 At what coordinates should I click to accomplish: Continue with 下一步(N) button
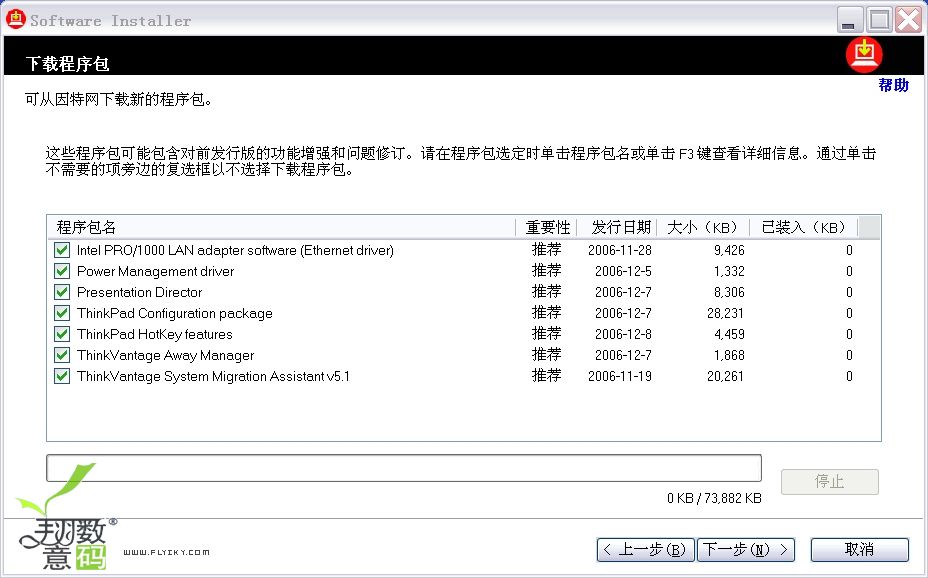pos(746,550)
